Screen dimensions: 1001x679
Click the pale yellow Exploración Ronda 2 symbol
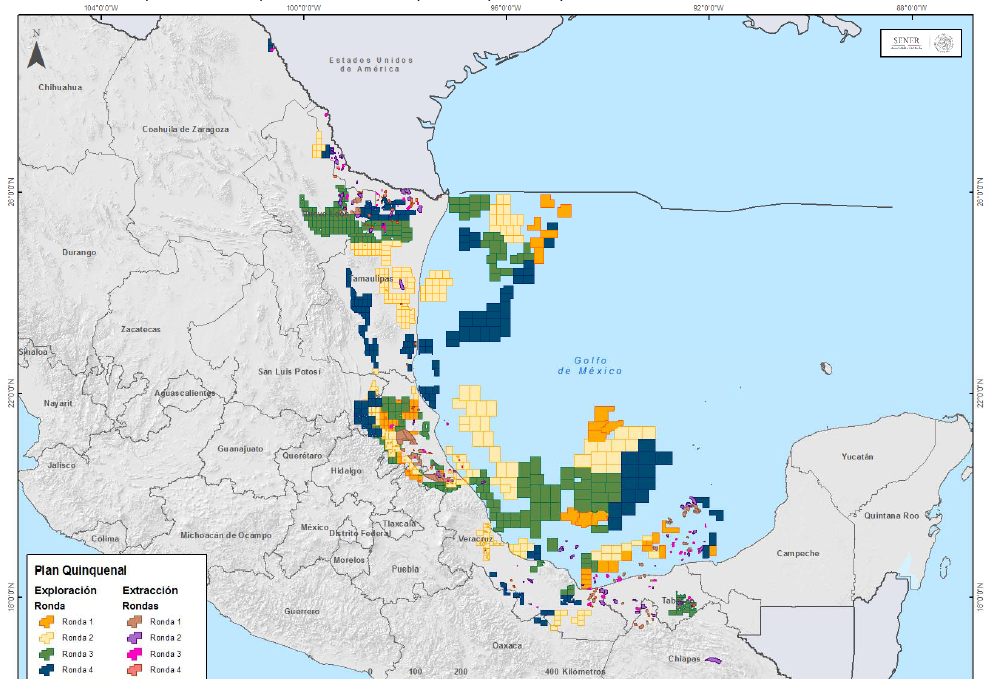(x=45, y=637)
